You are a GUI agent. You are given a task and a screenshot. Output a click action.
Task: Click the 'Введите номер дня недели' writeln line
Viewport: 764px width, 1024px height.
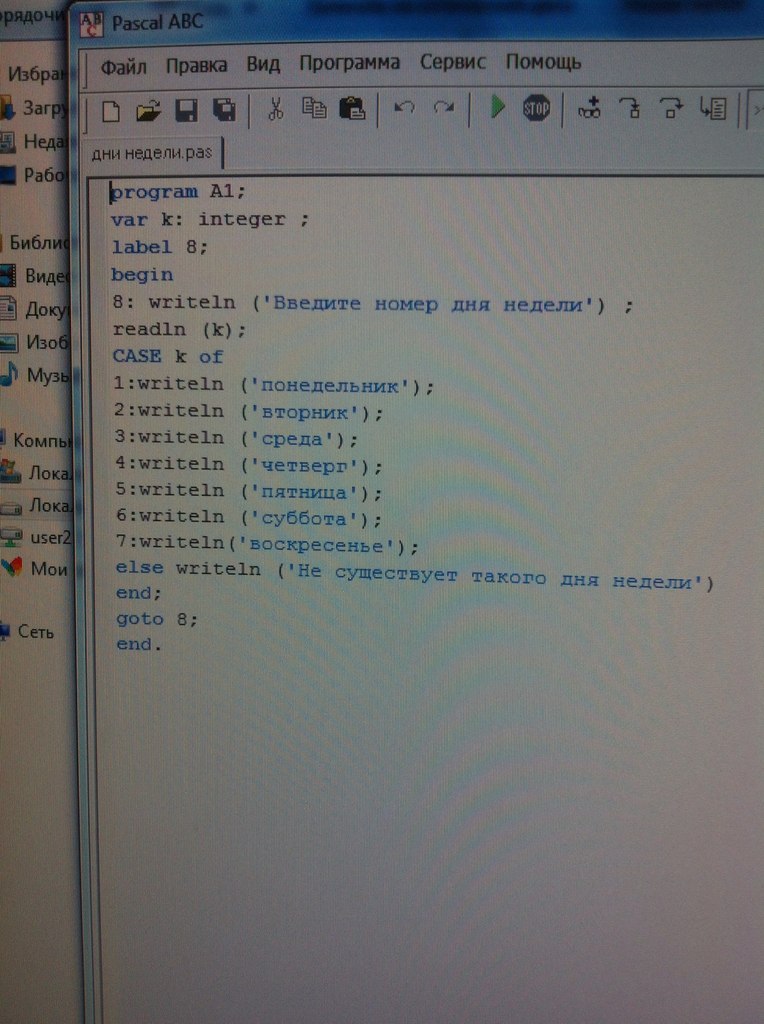click(x=372, y=304)
